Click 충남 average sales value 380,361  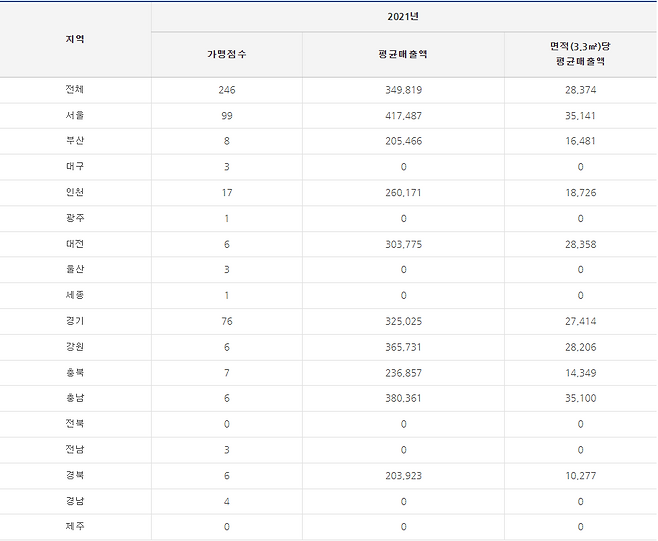click(403, 399)
